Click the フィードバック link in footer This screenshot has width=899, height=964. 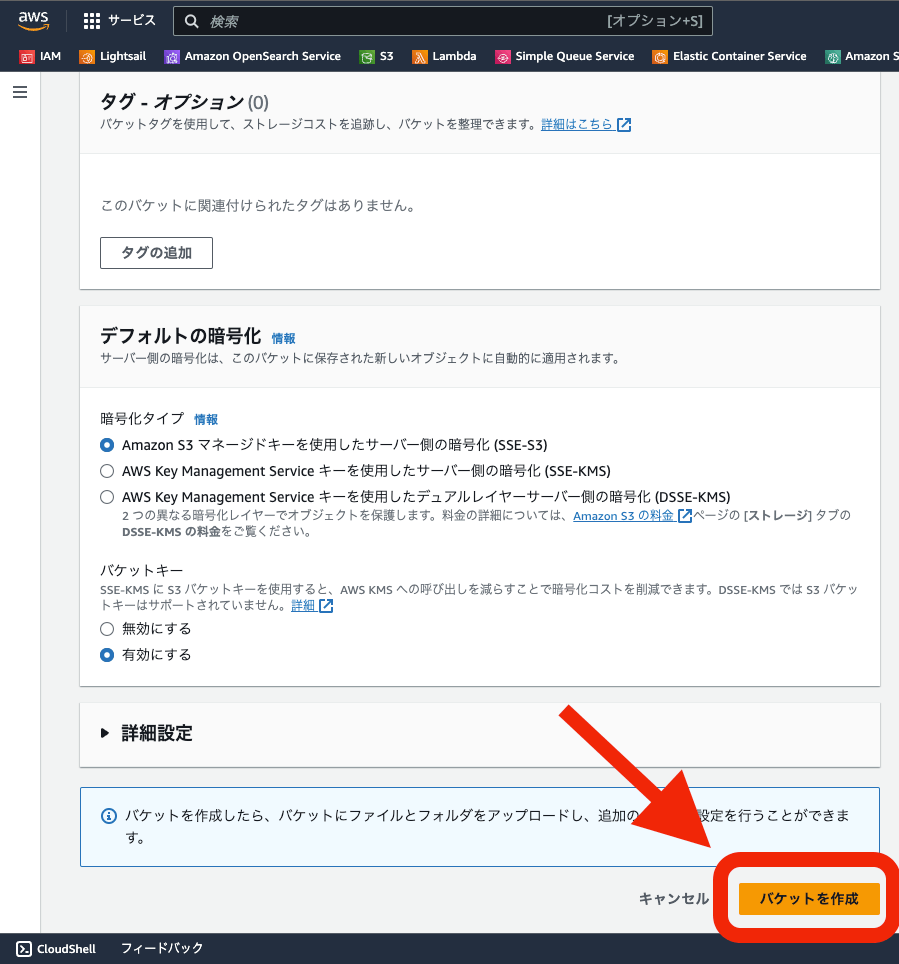pyautogui.click(x=162, y=948)
